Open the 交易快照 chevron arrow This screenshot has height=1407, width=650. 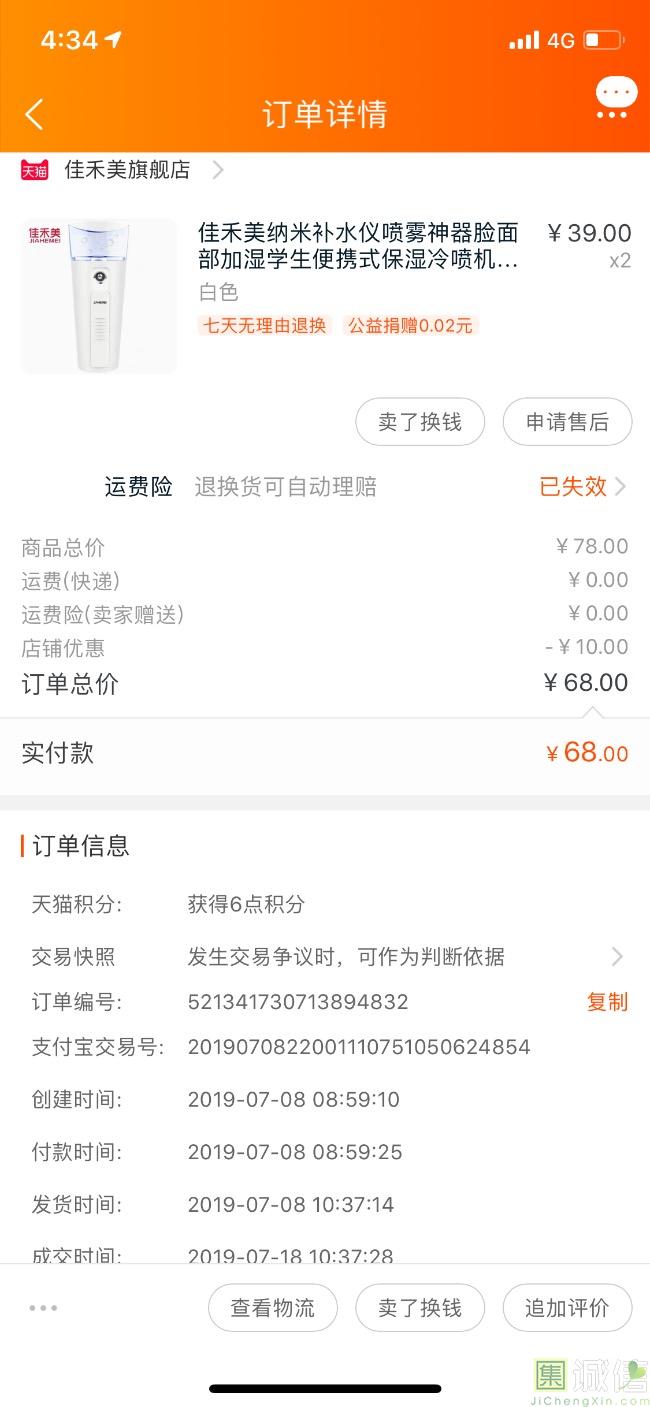(x=617, y=957)
